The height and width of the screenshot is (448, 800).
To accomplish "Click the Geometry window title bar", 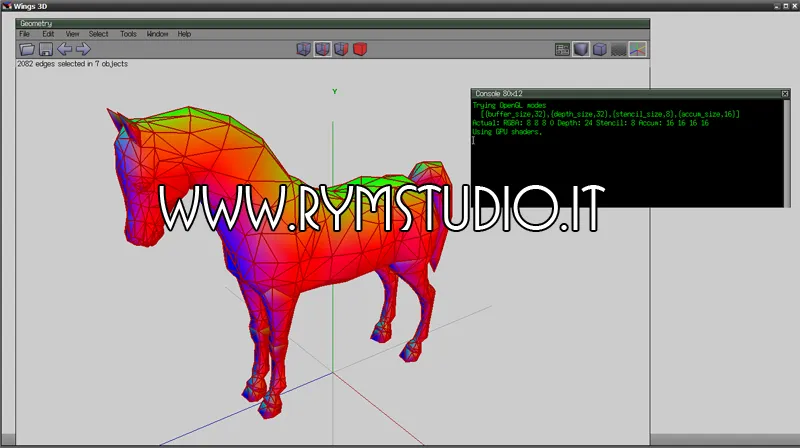I will point(332,23).
